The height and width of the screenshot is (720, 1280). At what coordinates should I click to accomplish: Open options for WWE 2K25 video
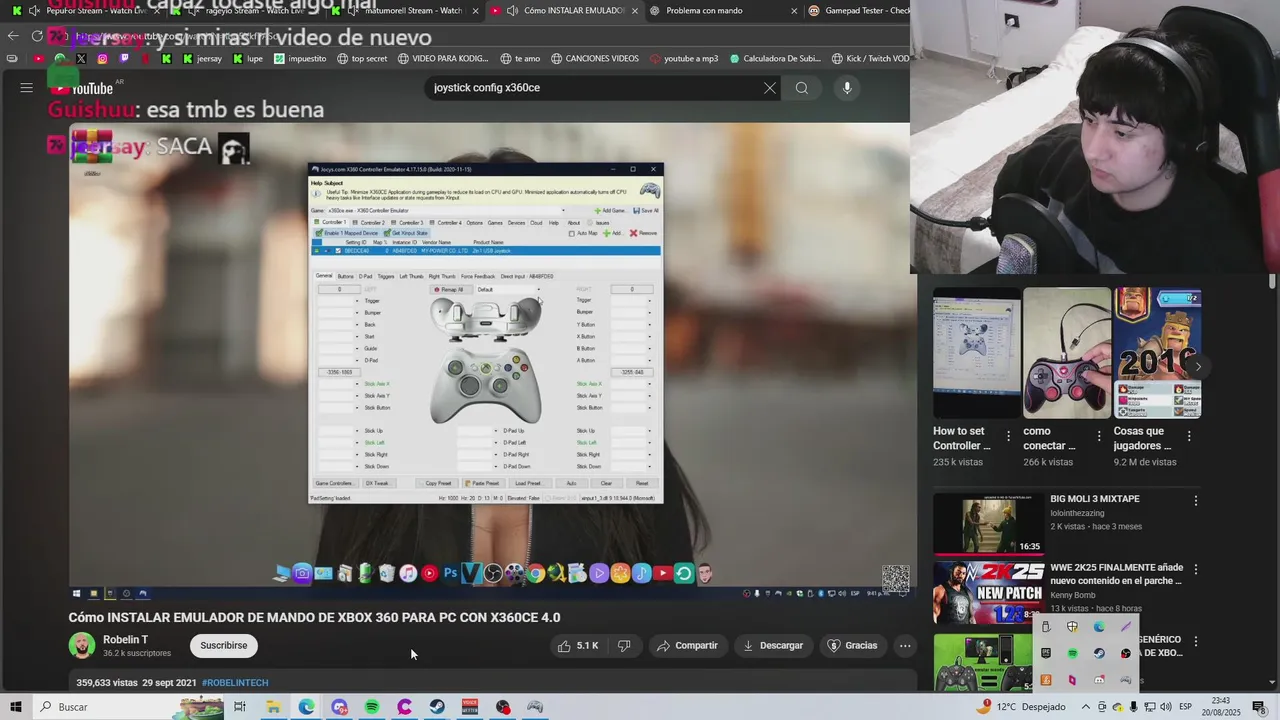click(1195, 569)
